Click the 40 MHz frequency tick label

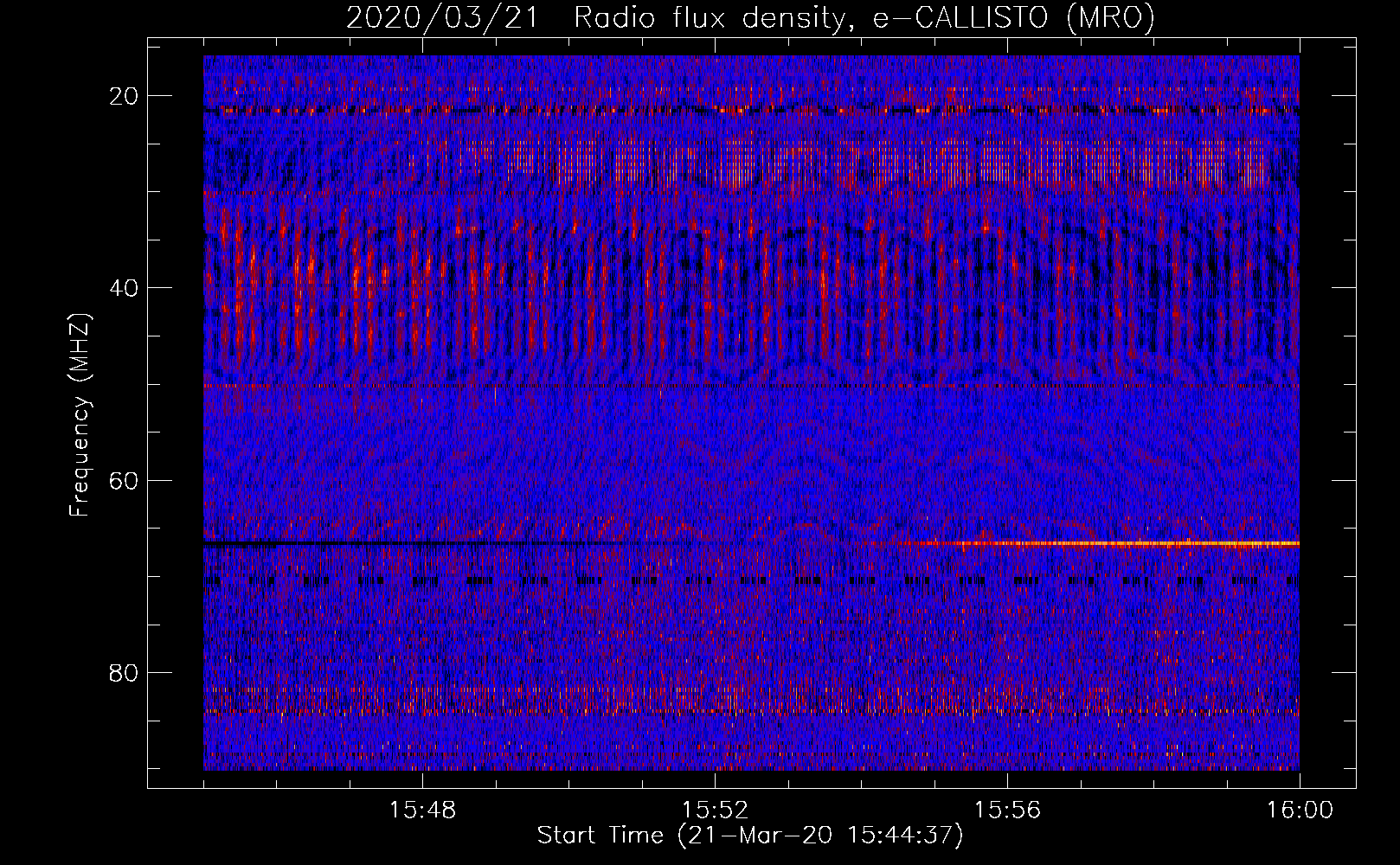(125, 288)
